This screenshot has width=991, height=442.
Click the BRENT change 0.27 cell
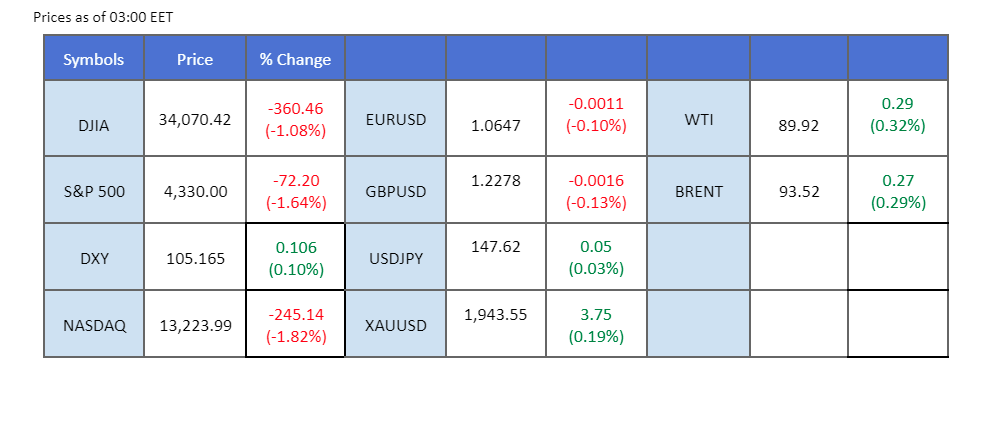[898, 191]
